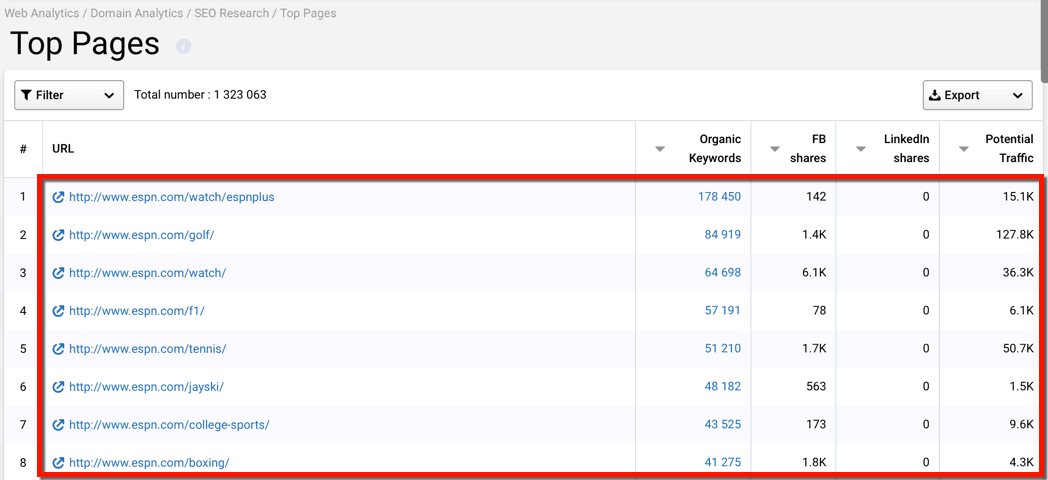This screenshot has height=480, width=1048.
Task: Open external link icon for jayski URL
Action: coord(59,386)
